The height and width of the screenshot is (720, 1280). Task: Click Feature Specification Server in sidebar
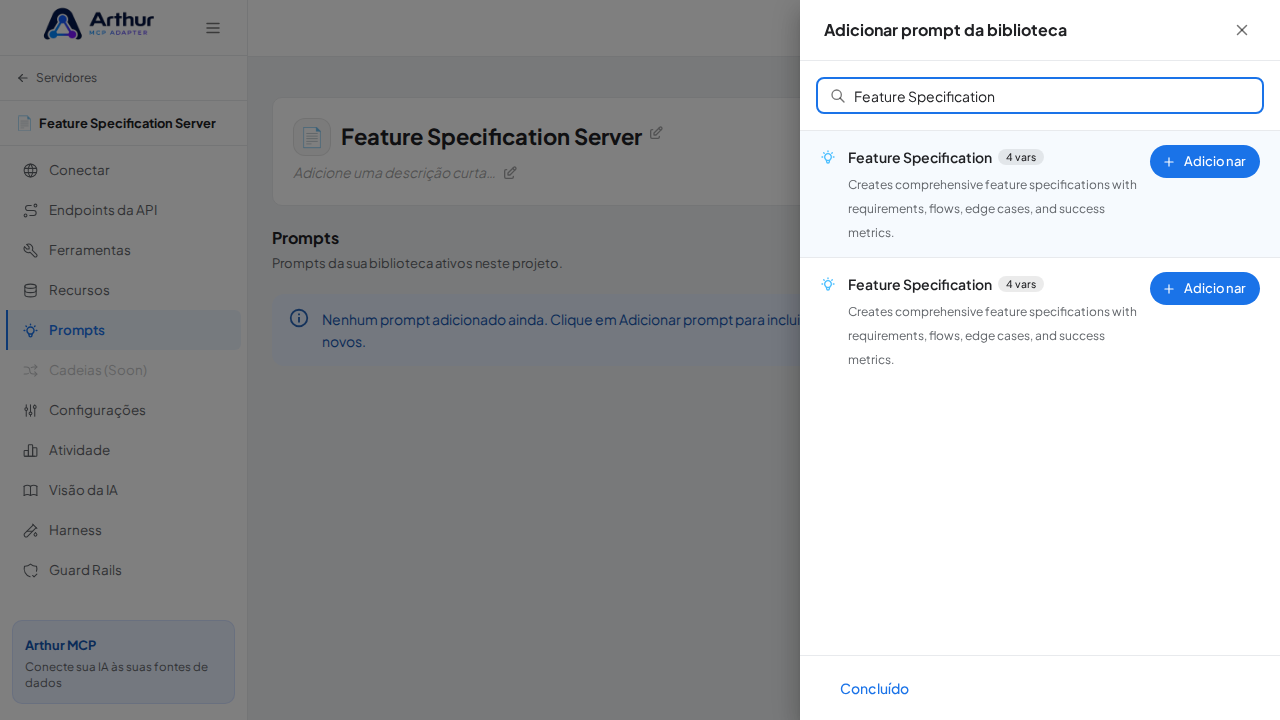127,123
